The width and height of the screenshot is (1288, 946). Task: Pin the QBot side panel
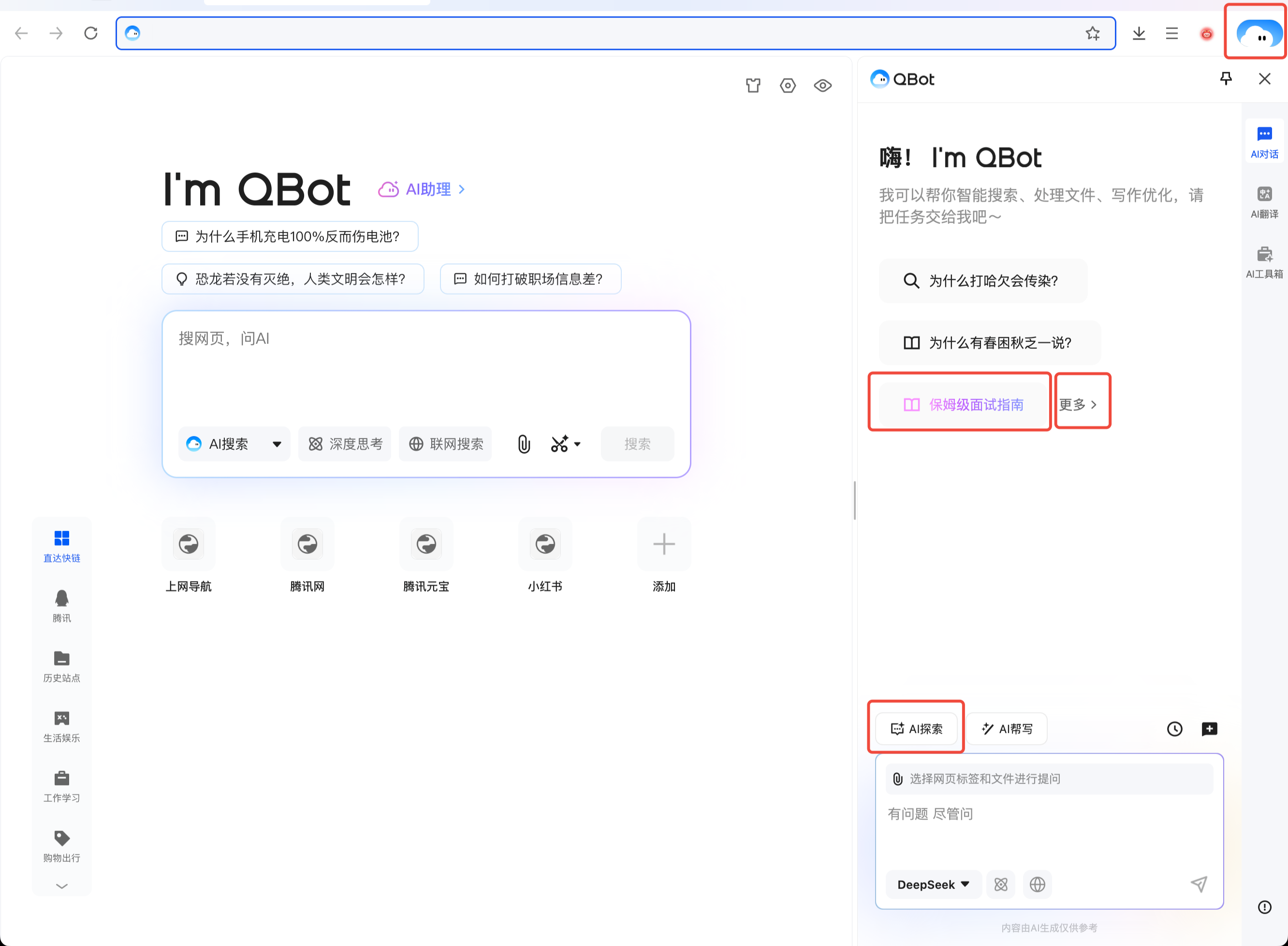pyautogui.click(x=1226, y=78)
